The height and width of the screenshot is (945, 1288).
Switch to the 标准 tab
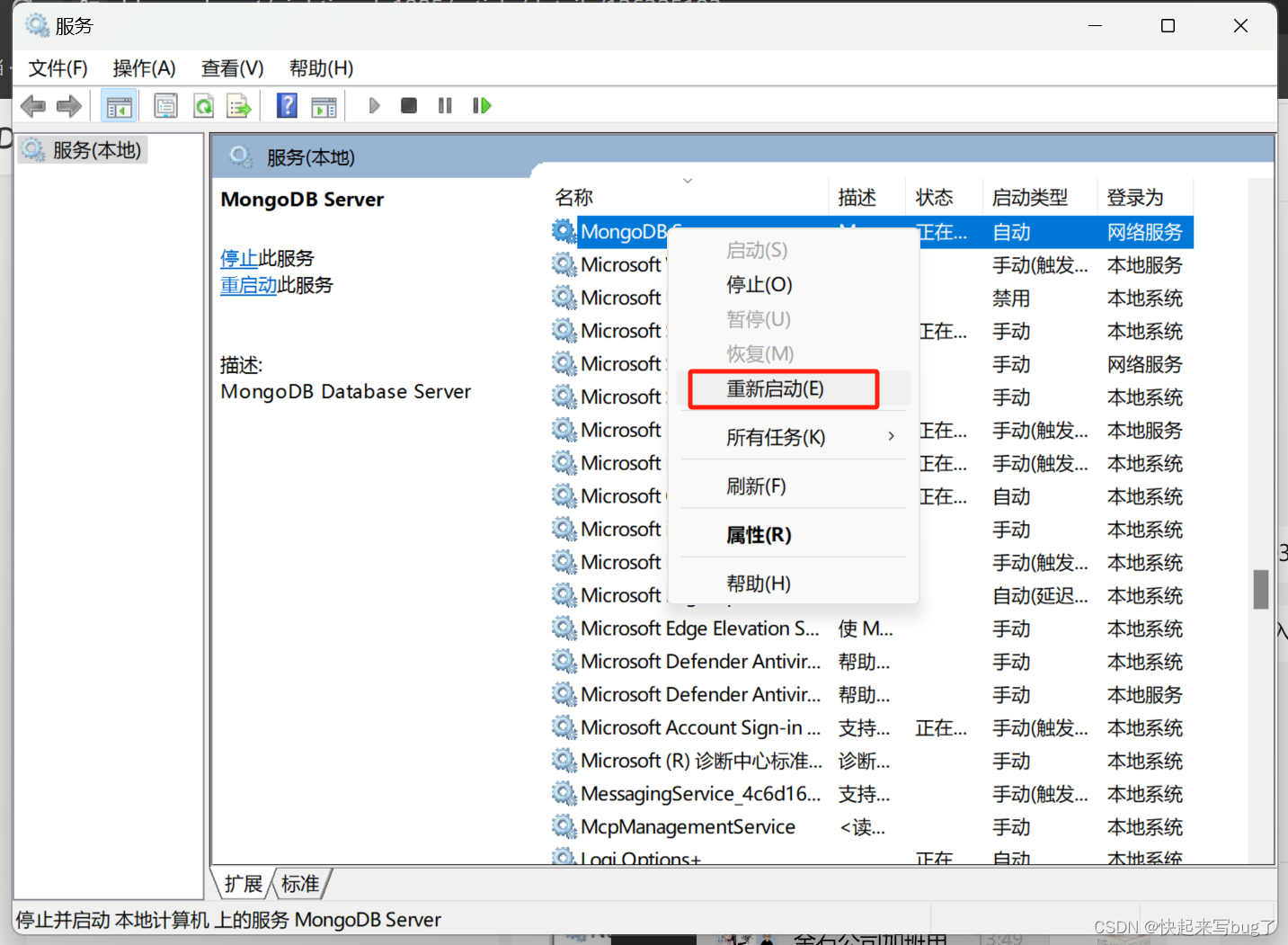click(x=300, y=884)
